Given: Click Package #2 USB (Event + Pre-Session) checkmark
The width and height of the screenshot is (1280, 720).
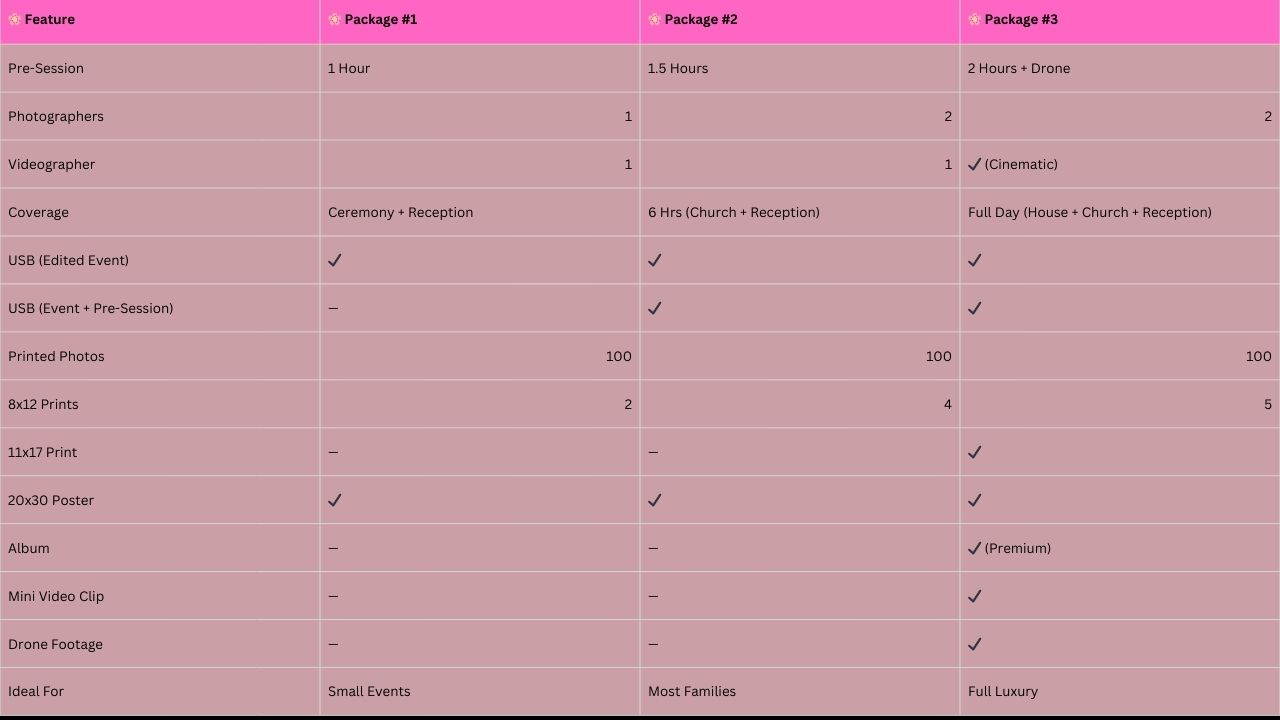Looking at the screenshot, I should [655, 308].
